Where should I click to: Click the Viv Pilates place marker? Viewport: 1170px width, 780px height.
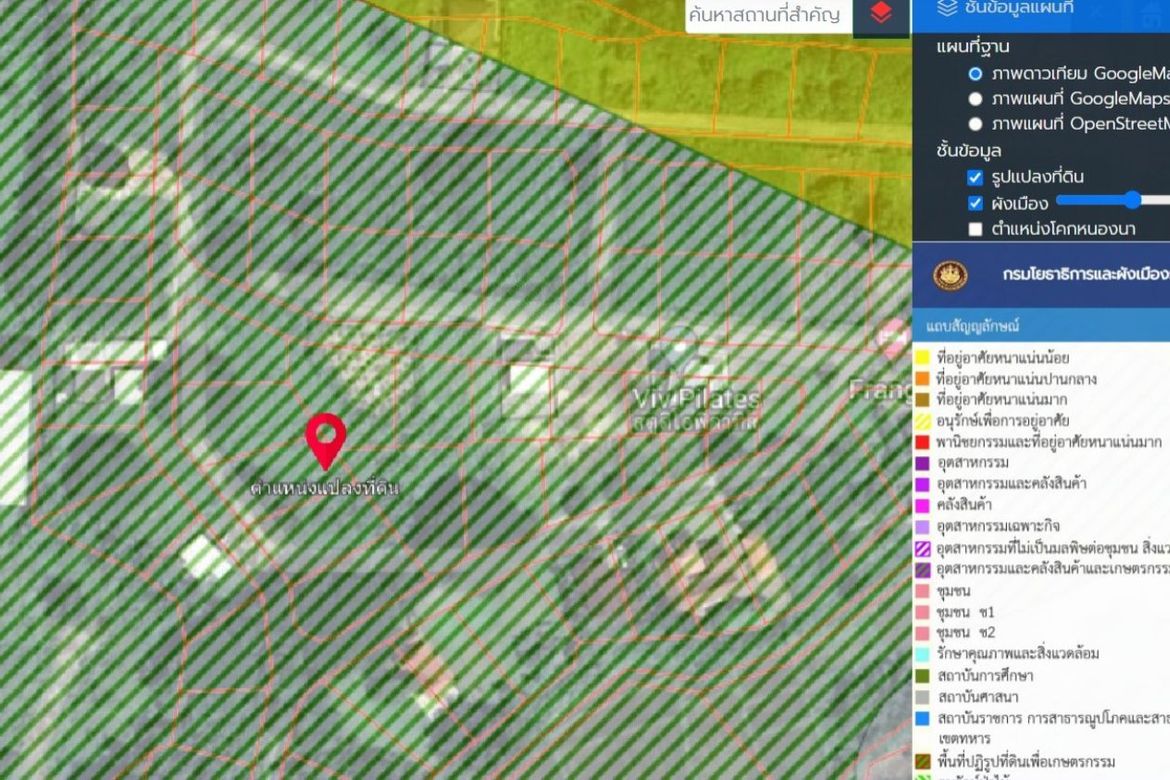(678, 352)
